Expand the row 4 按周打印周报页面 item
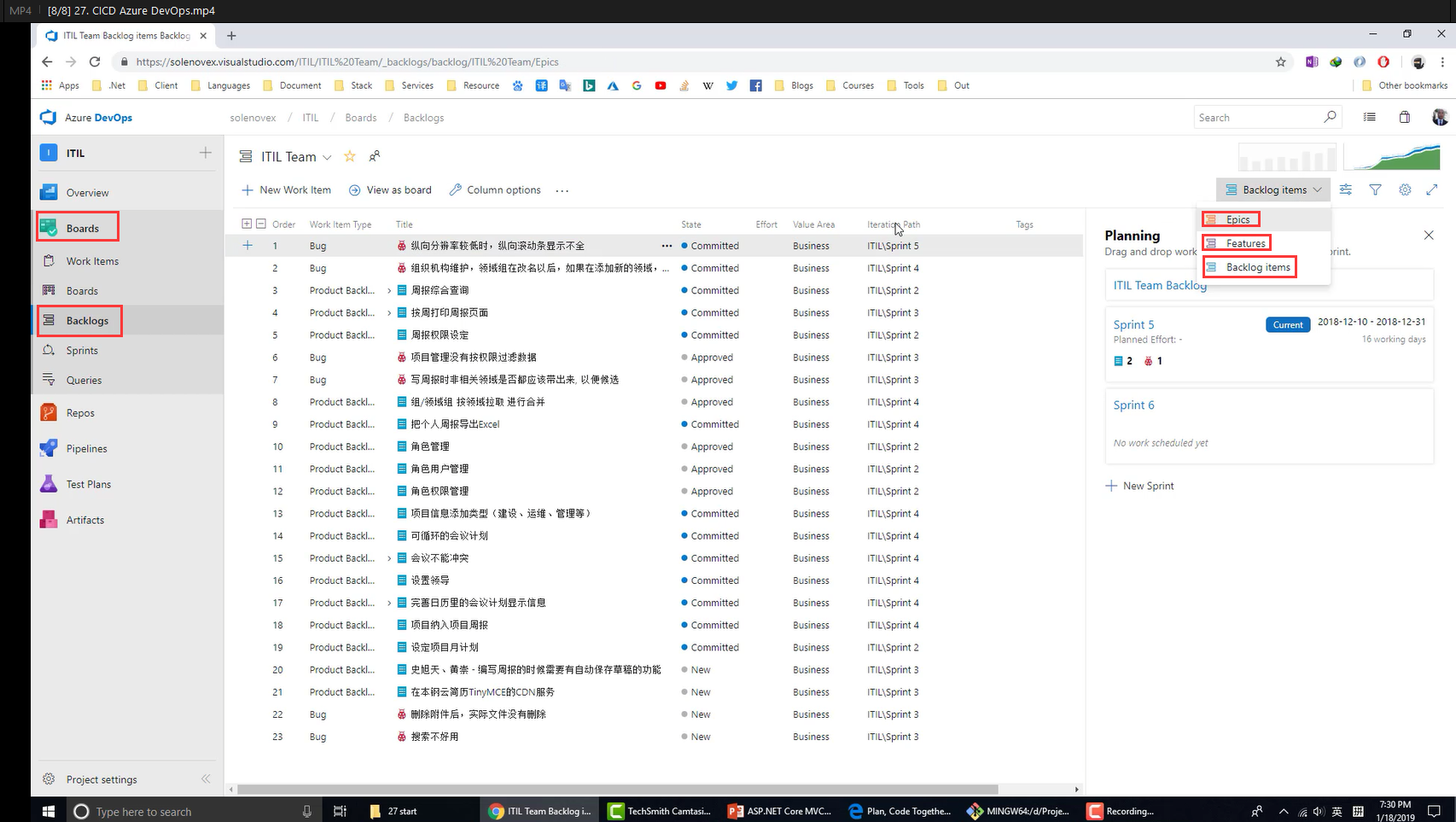The image size is (1456, 822). click(x=389, y=313)
